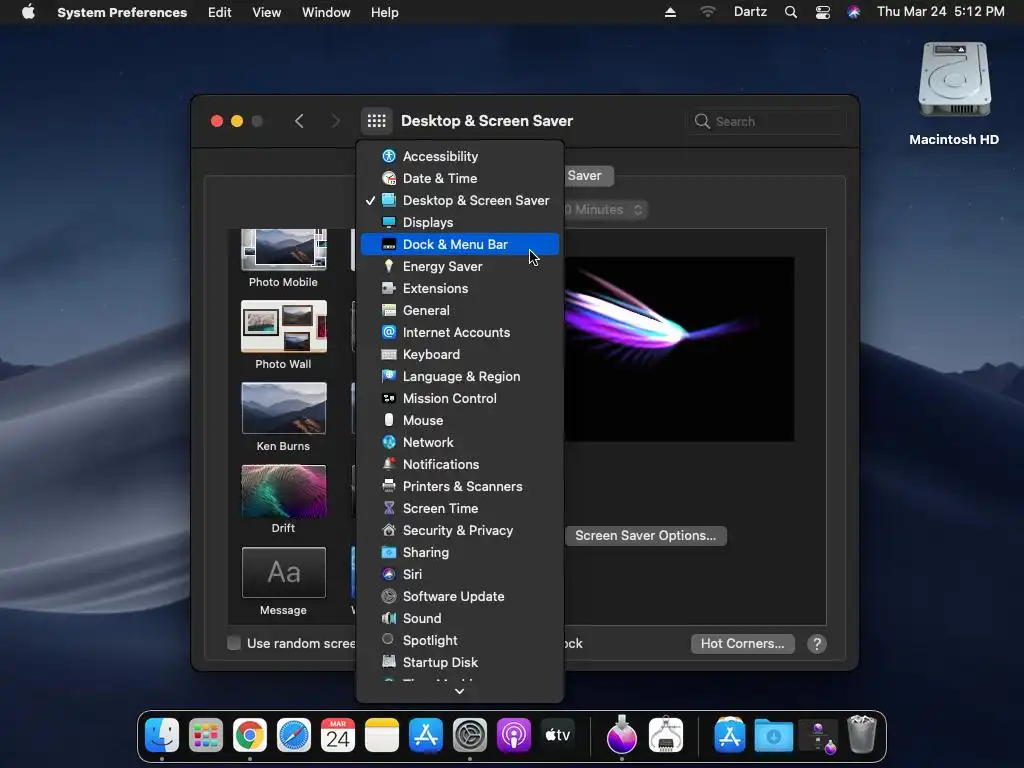This screenshot has height=768, width=1024.
Task: Click the help question mark button
Action: click(816, 644)
